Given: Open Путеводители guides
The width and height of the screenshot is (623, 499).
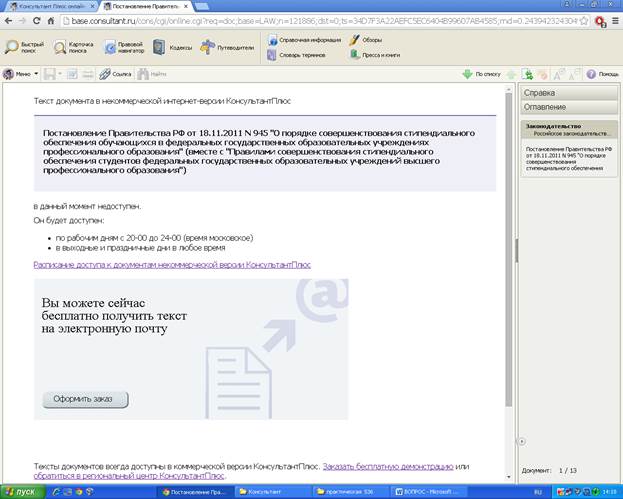Looking at the screenshot, I should pos(227,47).
